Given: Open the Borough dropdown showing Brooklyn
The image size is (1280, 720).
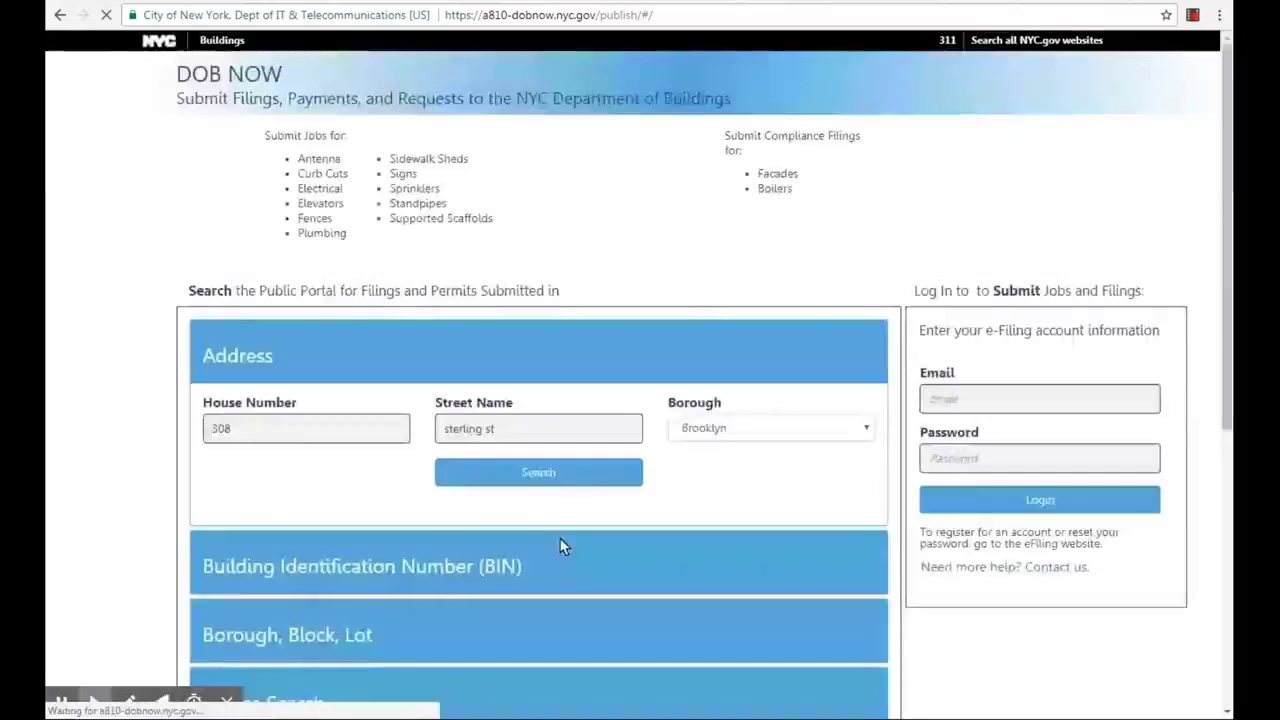Looking at the screenshot, I should tap(773, 428).
